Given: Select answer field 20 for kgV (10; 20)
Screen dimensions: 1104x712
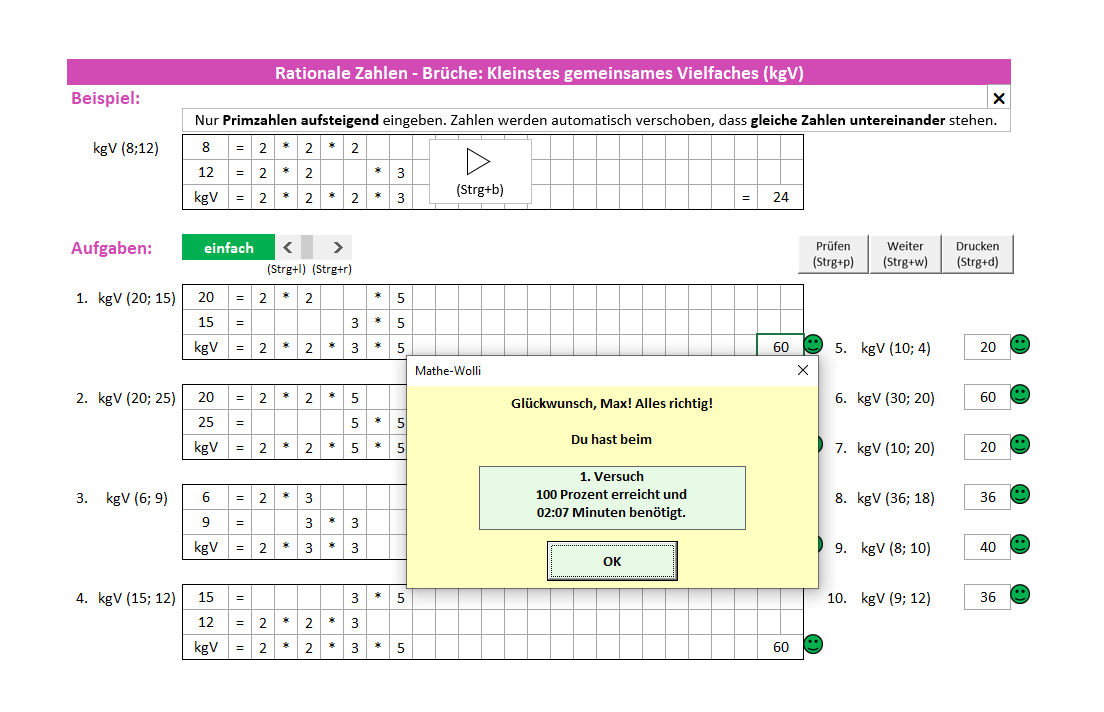Looking at the screenshot, I should click(x=987, y=447).
